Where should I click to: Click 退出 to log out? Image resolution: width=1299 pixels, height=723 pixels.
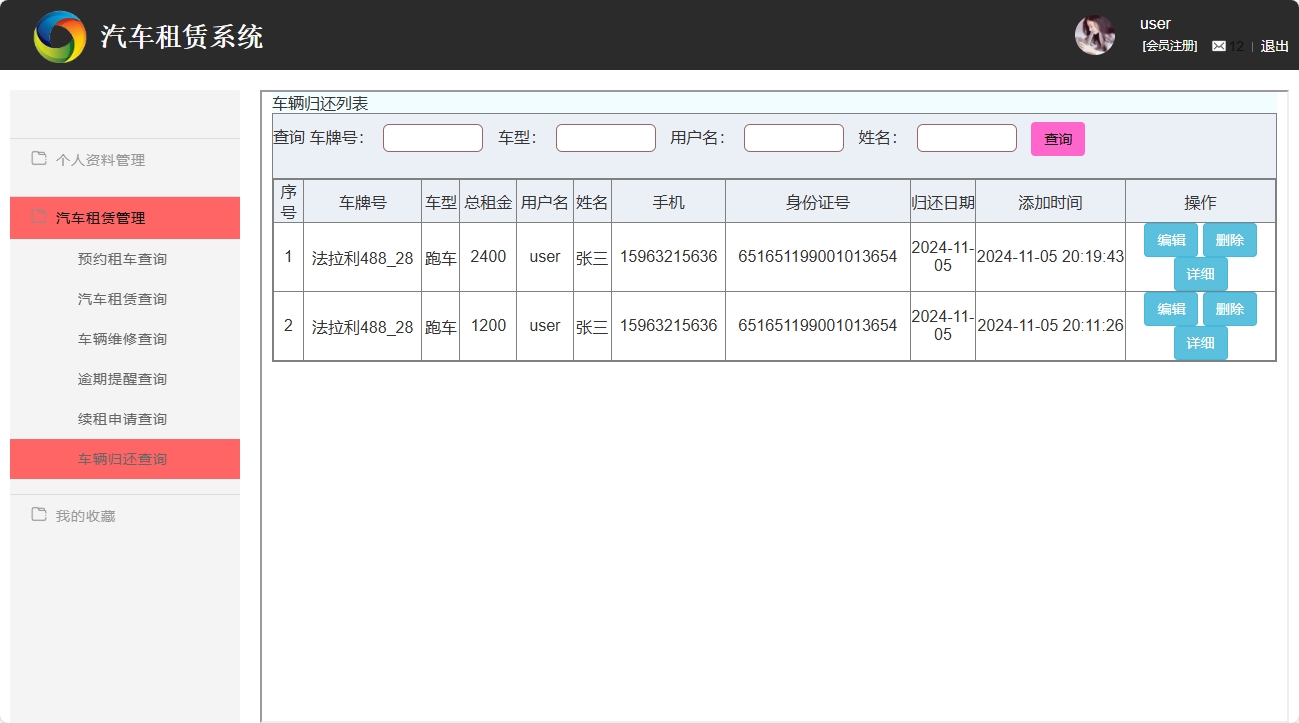(1274, 46)
